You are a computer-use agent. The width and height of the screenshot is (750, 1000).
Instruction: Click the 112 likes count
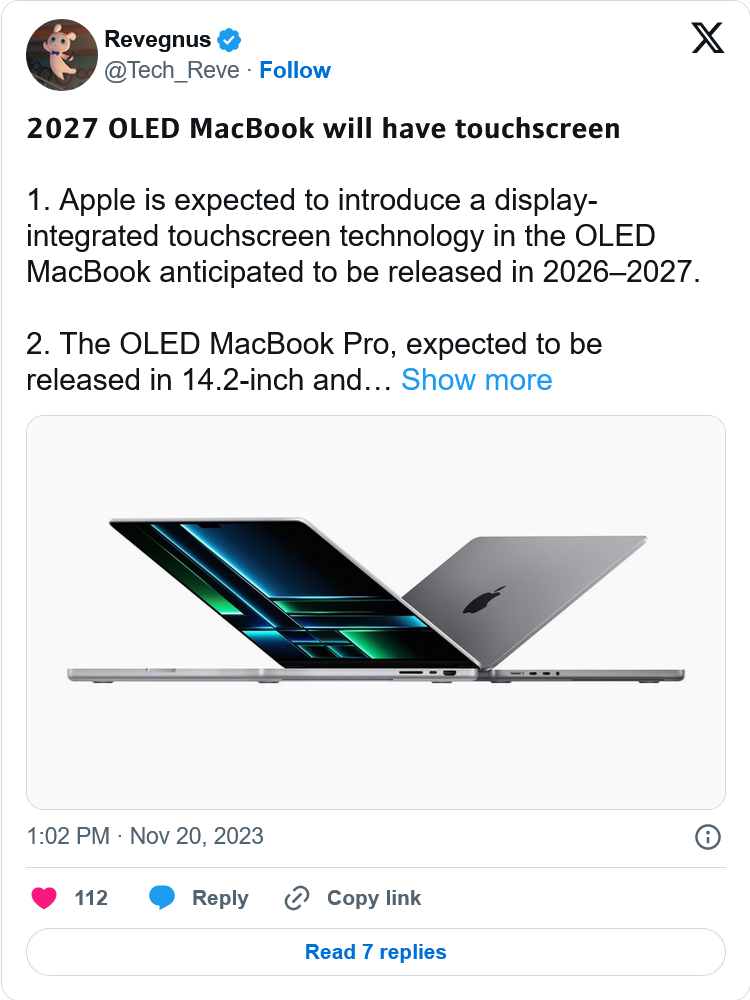pyautogui.click(x=91, y=898)
